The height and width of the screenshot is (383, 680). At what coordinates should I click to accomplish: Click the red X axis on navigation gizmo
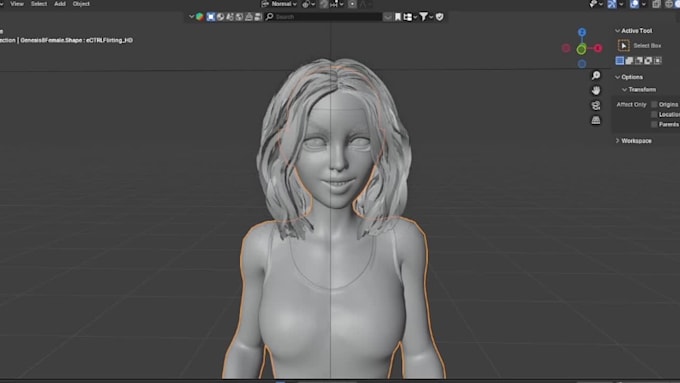coord(598,48)
